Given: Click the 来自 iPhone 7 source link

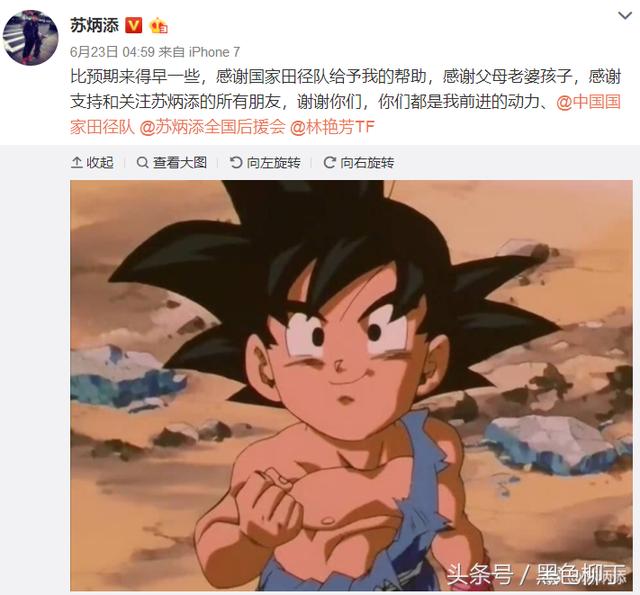Looking at the screenshot, I should tap(199, 52).
